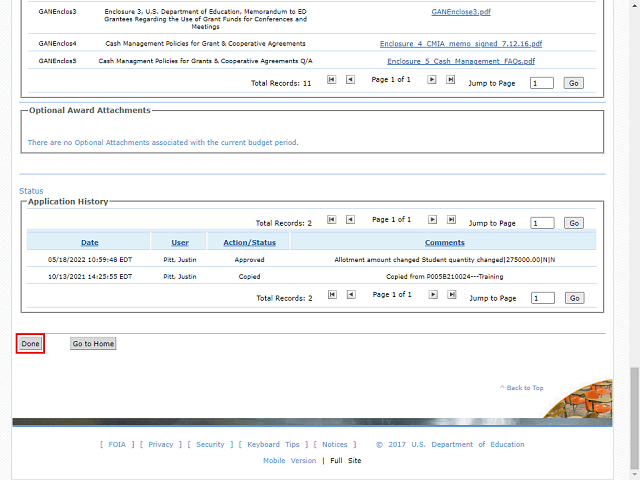
Task: Go to last page in bottom Application History pager
Action: [451, 295]
